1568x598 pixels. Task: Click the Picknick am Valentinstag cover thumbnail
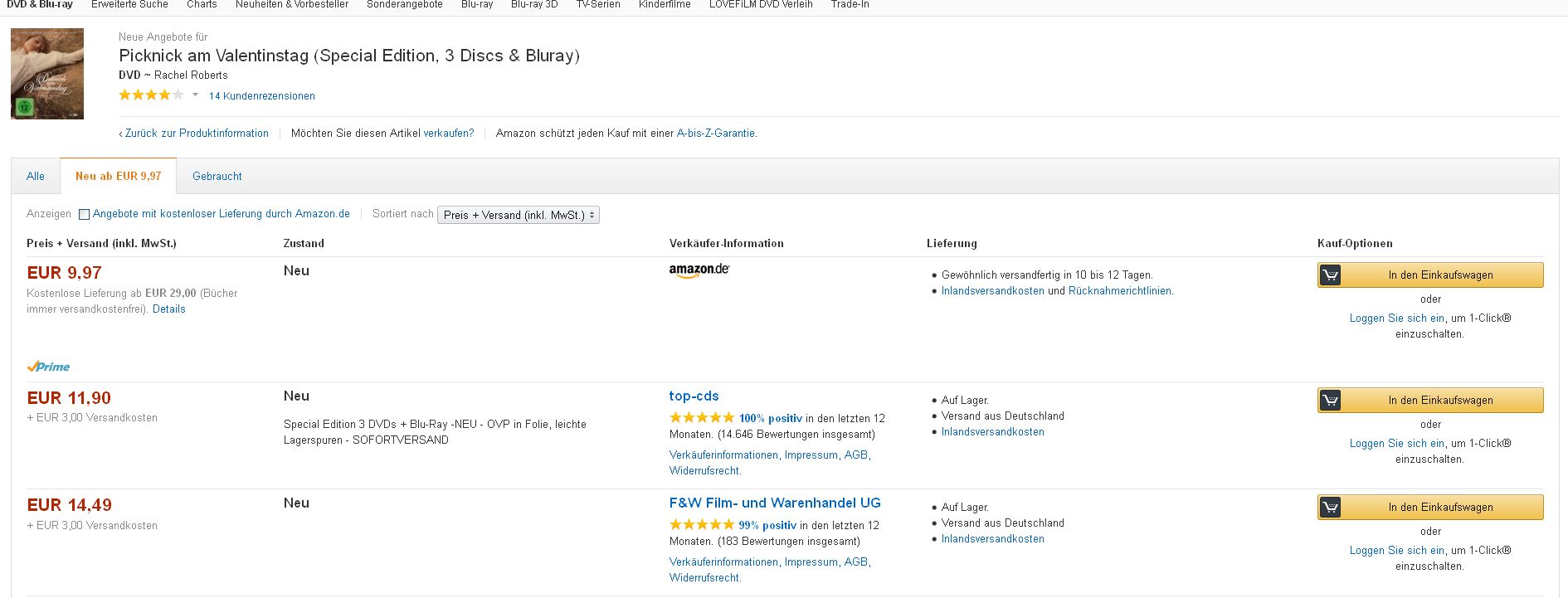tap(47, 74)
